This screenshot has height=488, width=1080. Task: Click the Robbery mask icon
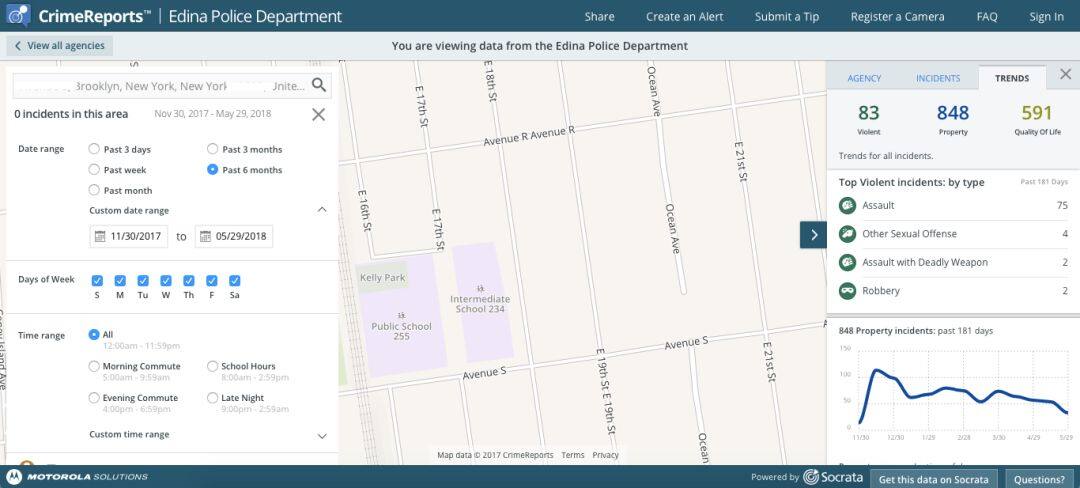(847, 290)
